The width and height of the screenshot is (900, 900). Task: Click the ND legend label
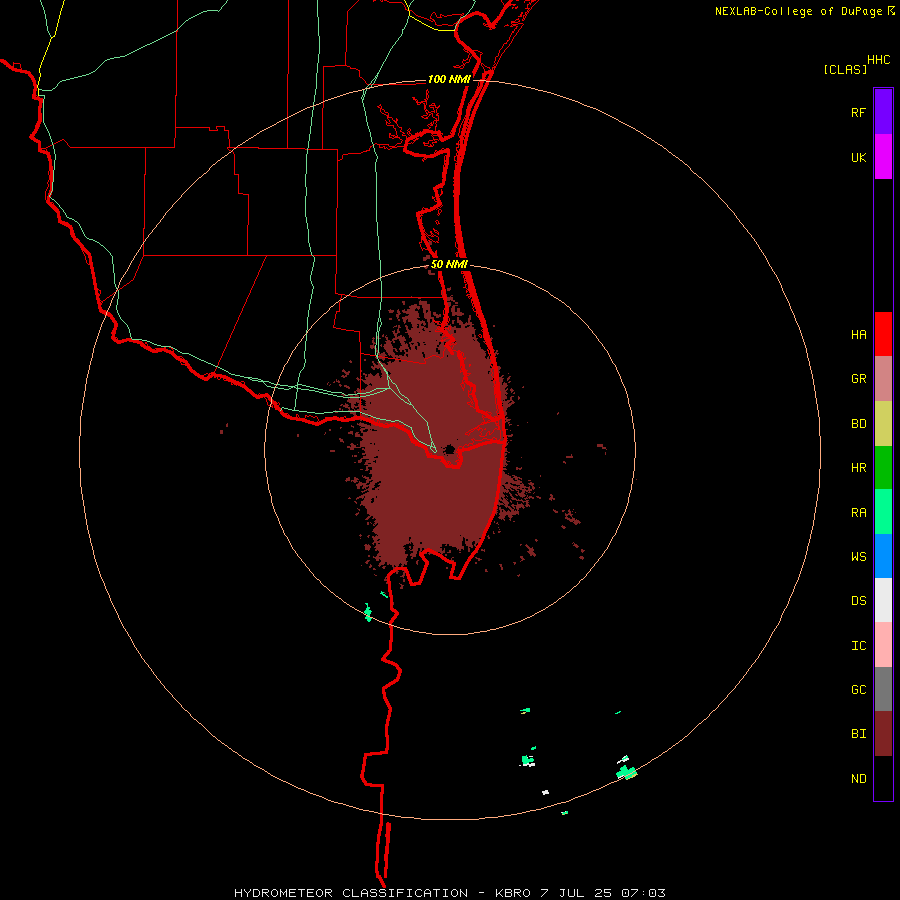(x=859, y=779)
